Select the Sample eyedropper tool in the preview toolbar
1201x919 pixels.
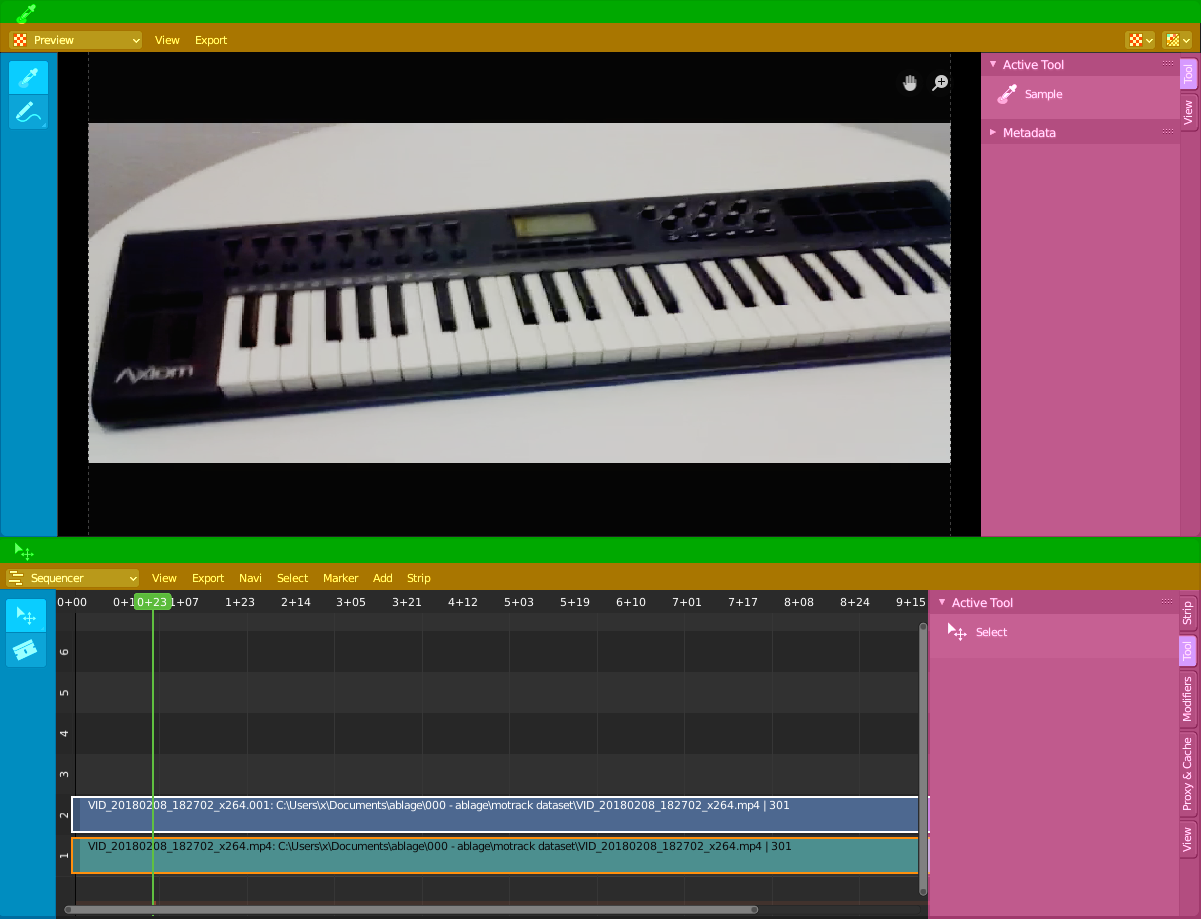tap(28, 77)
